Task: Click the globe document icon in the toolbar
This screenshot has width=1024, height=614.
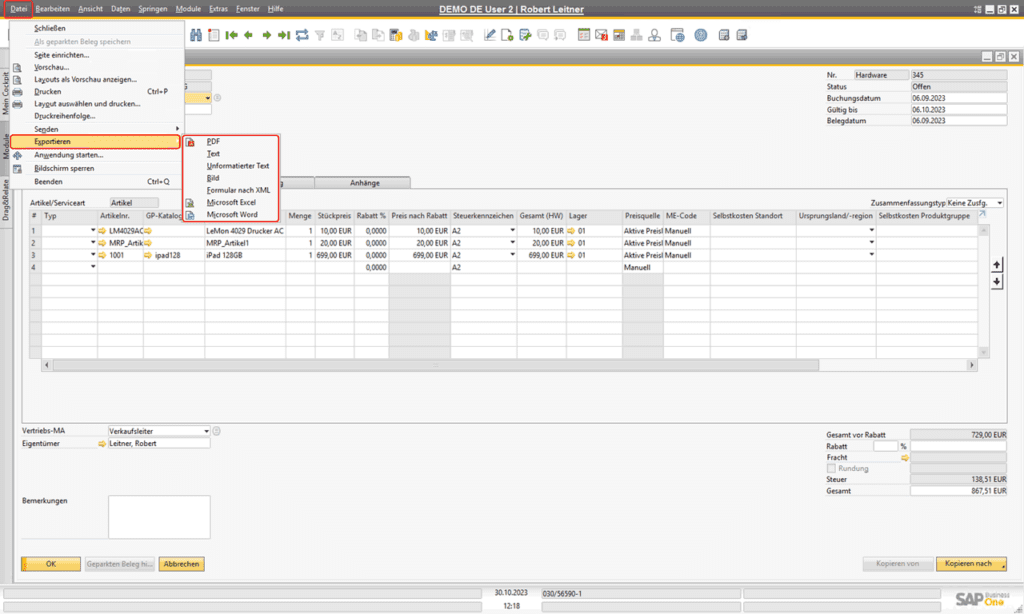Action: [677, 33]
